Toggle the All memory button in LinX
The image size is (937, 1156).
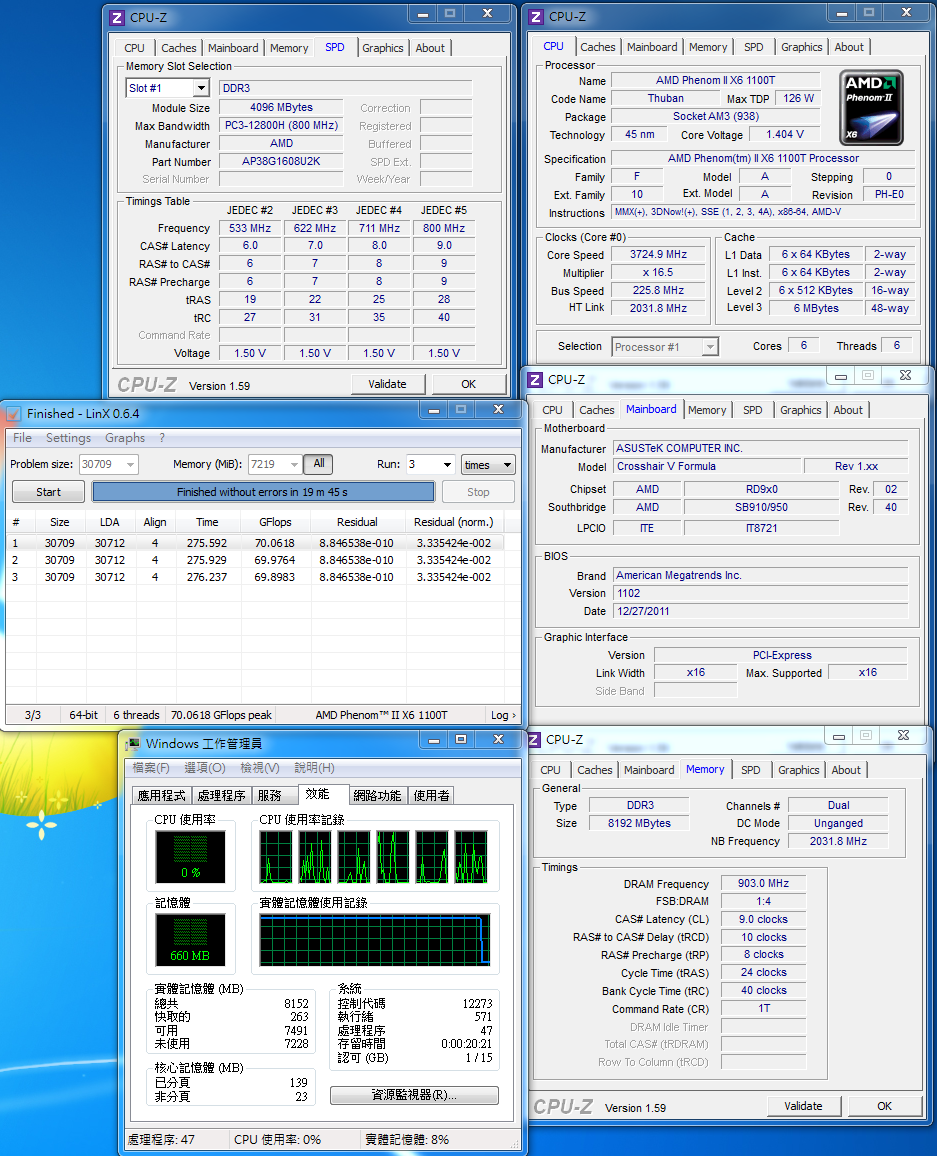point(318,464)
